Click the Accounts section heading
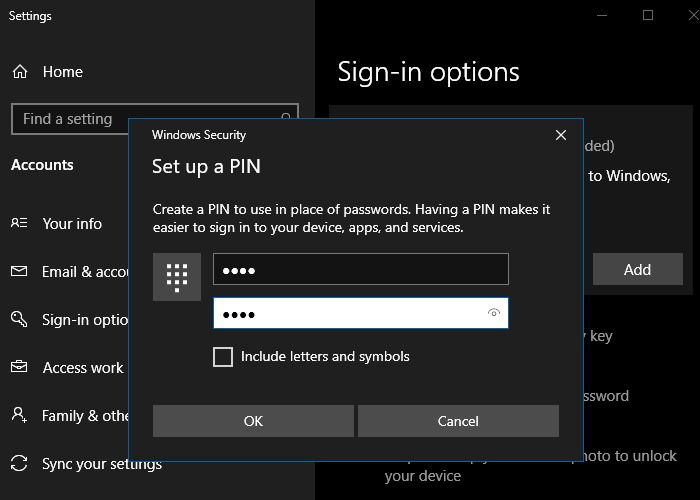The image size is (700, 500). point(42,165)
